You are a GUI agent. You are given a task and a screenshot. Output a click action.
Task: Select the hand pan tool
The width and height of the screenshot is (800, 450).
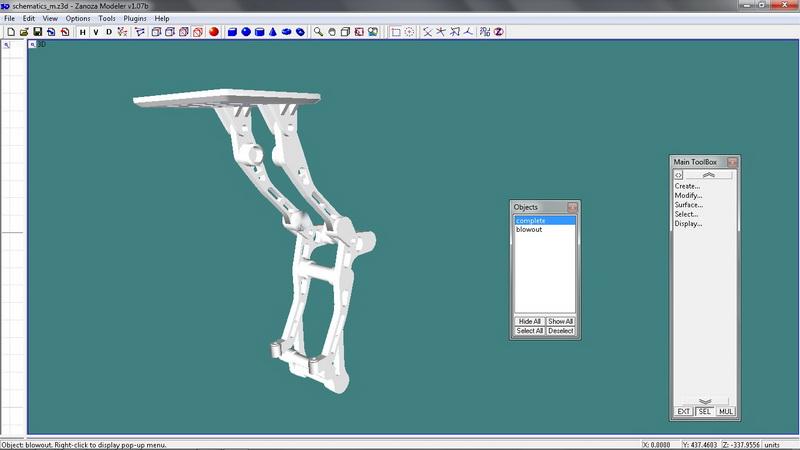coord(332,32)
